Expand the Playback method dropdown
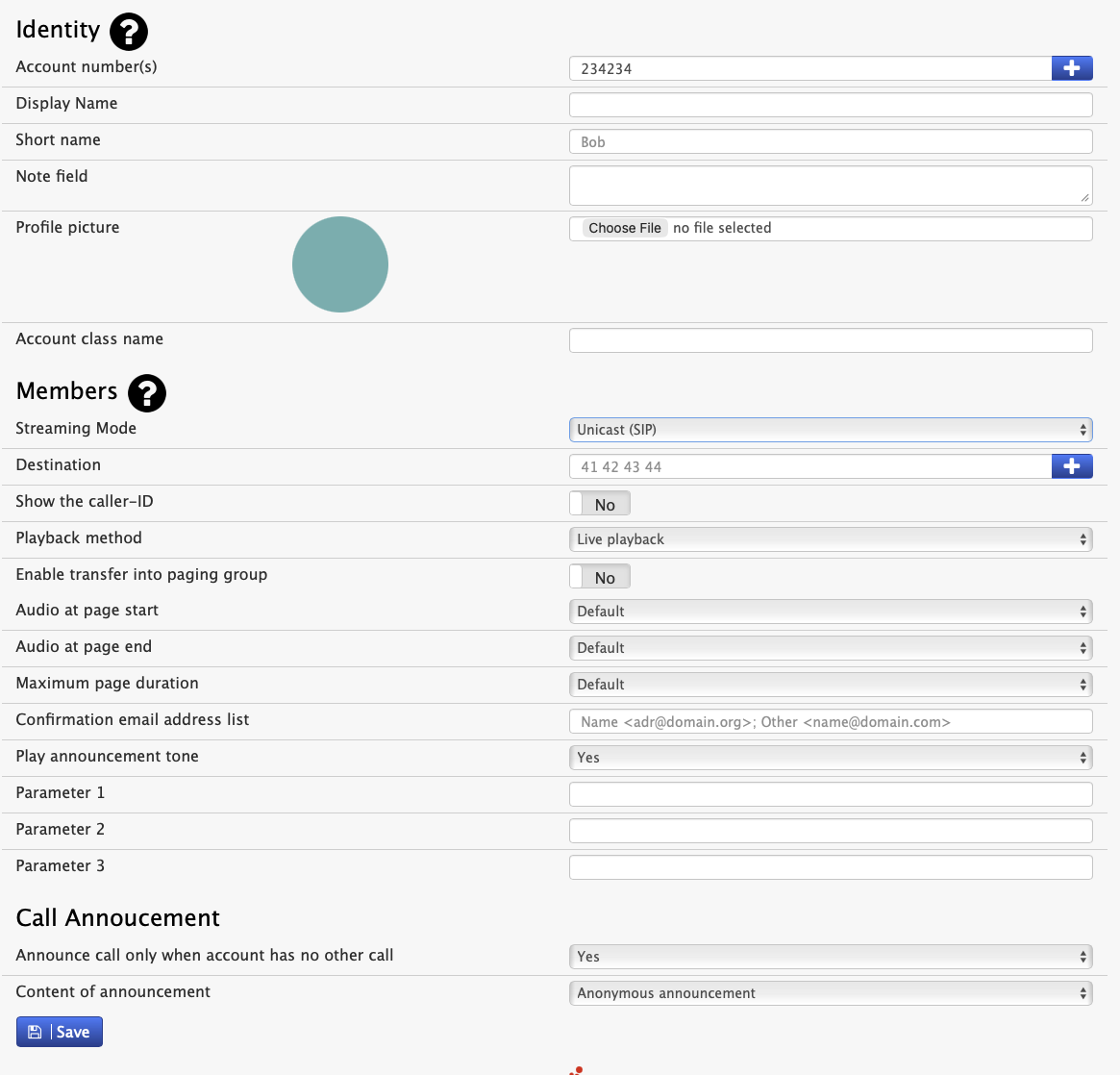The height and width of the screenshot is (1075, 1120). [831, 539]
